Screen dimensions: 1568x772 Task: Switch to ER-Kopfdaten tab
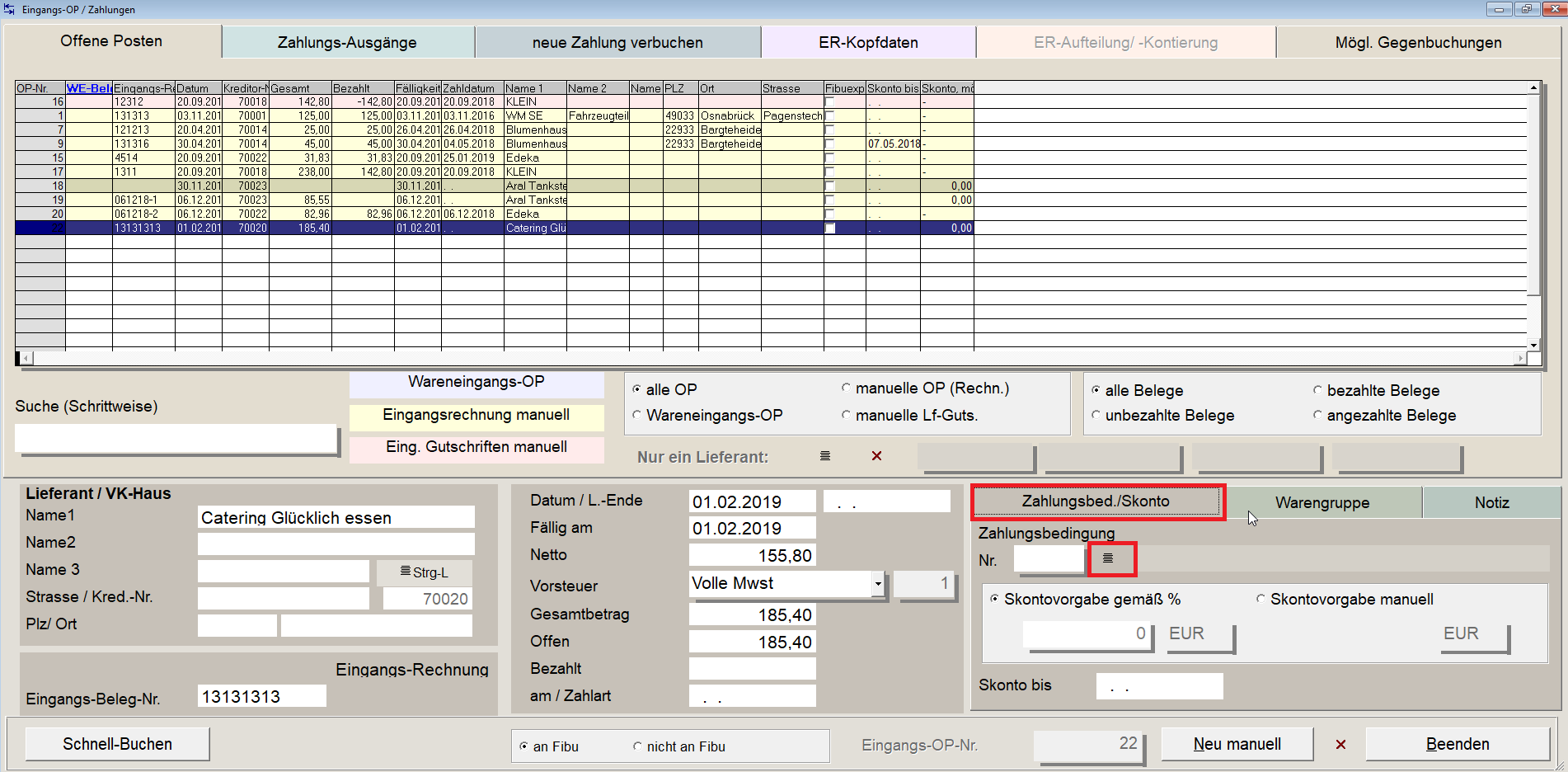(x=868, y=42)
